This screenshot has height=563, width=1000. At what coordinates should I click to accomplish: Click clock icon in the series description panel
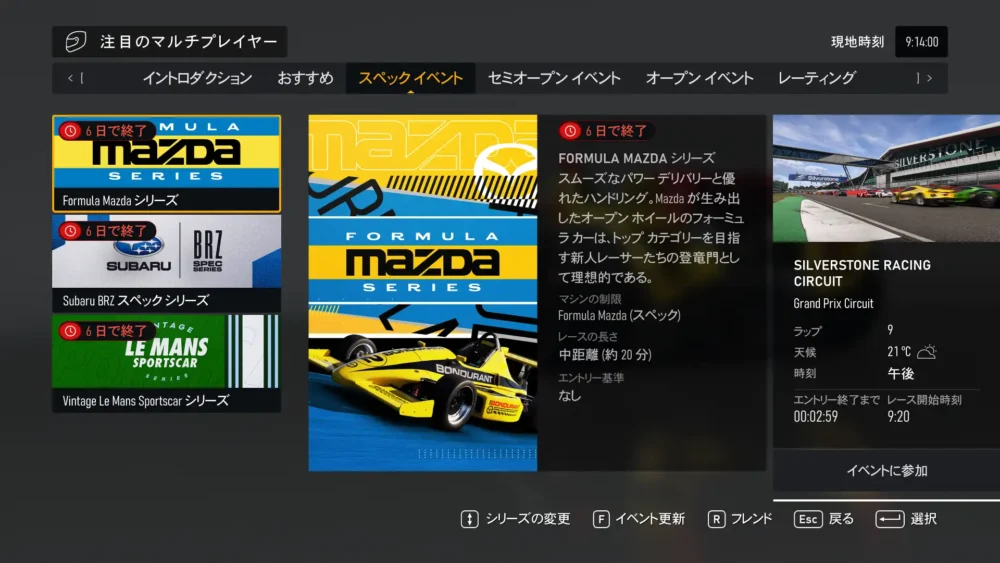click(570, 131)
